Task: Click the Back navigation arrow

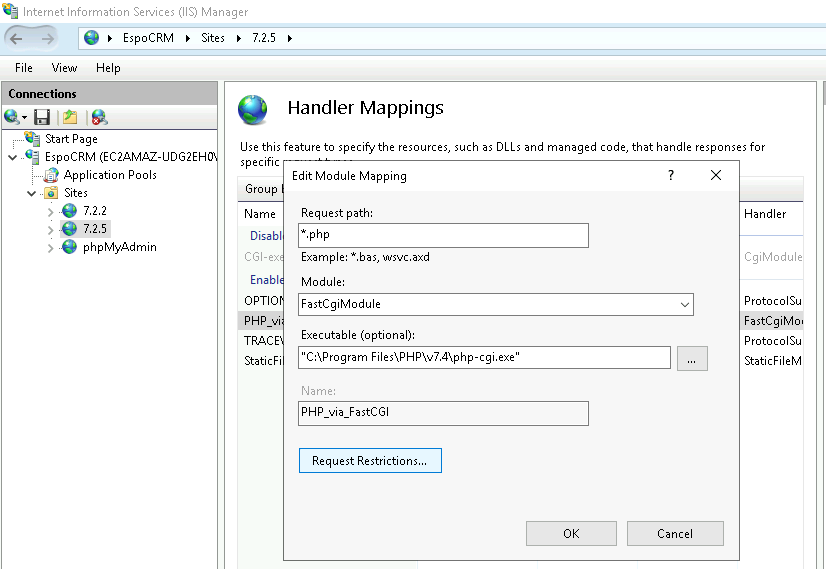Action: (x=17, y=38)
